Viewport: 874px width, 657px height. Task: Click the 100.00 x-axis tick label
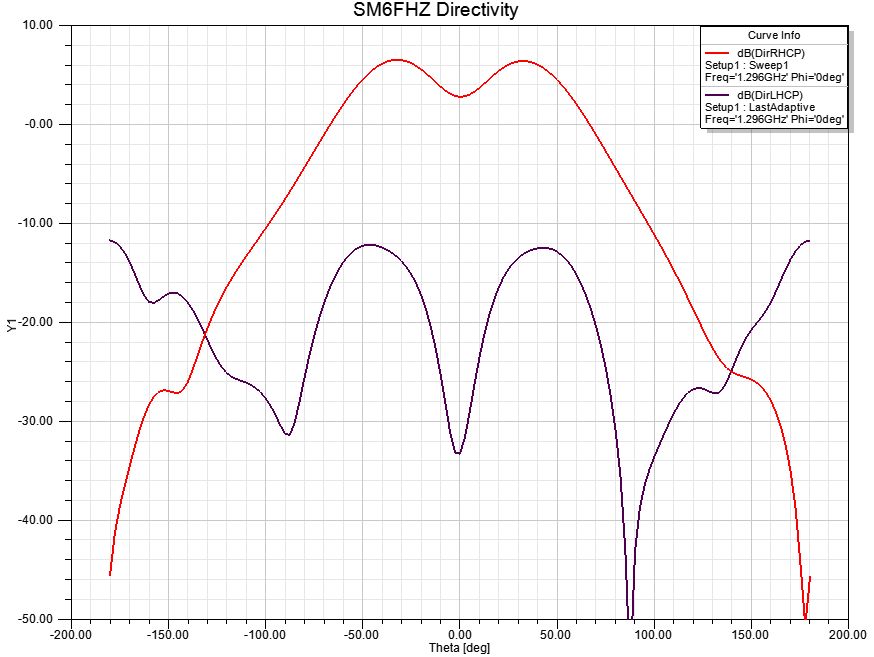(x=654, y=634)
